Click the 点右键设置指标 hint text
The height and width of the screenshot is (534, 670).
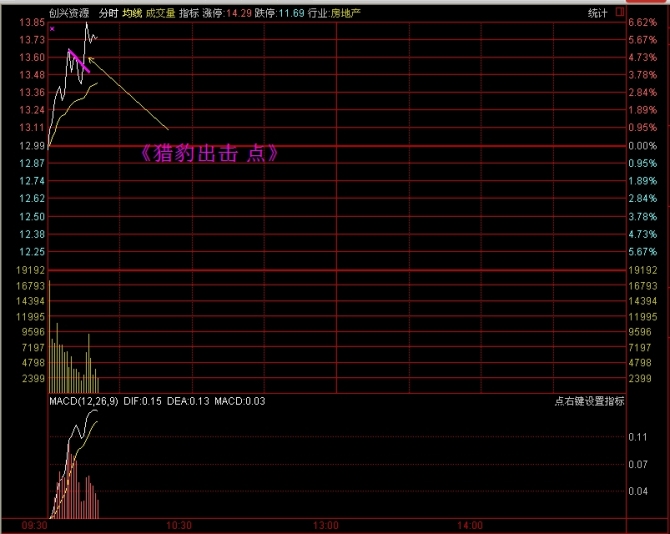[590, 401]
